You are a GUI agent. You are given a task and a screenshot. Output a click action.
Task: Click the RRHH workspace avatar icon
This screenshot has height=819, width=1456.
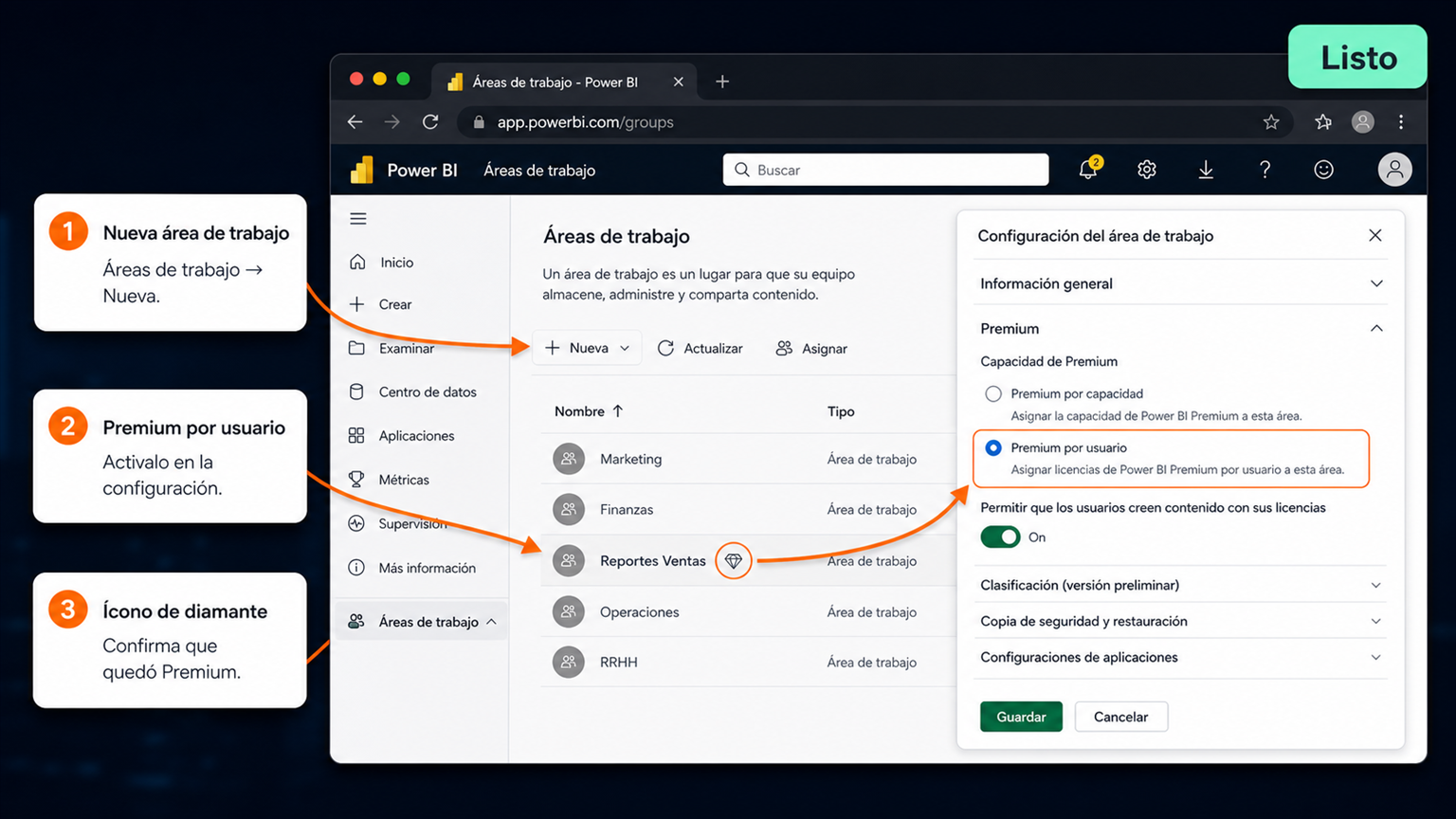569,662
